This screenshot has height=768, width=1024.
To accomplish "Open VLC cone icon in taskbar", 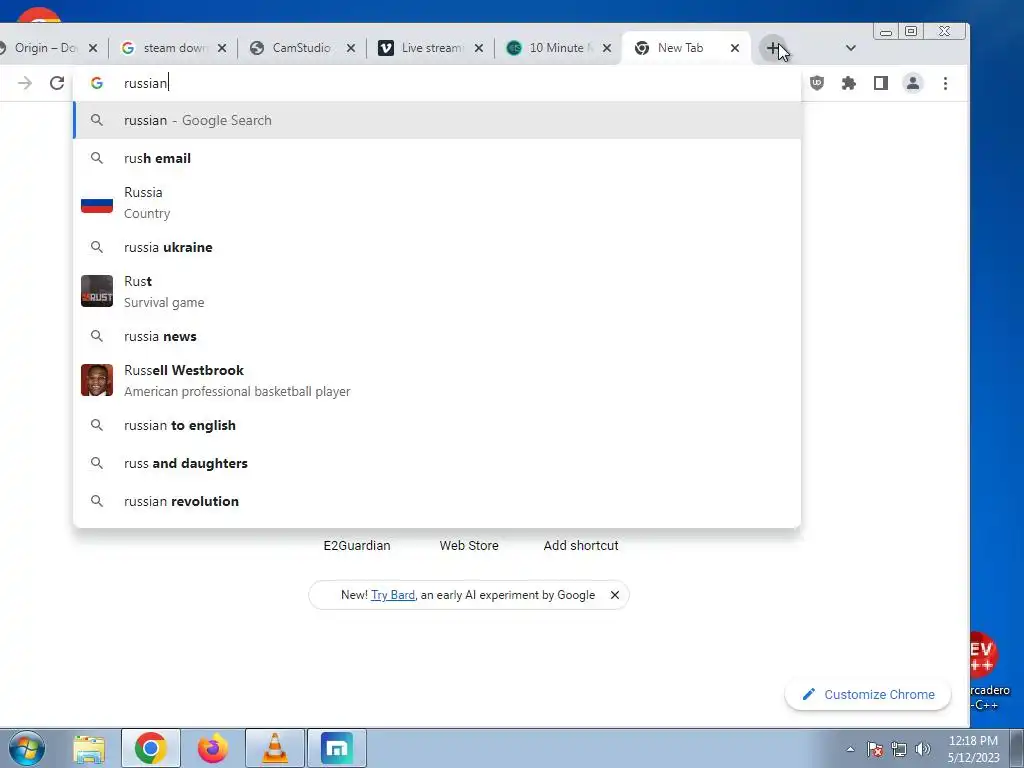I will click(275, 748).
